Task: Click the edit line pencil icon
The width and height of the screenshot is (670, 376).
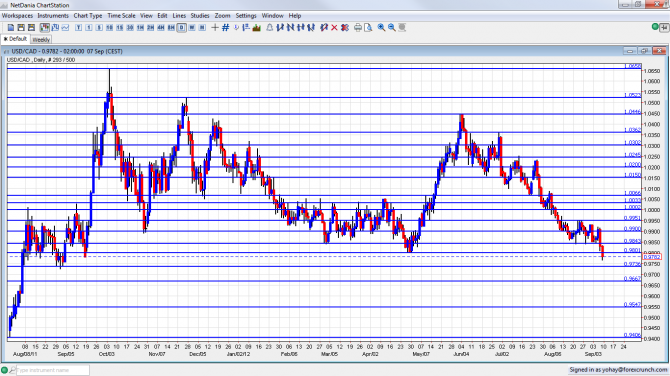Action: click(324, 28)
